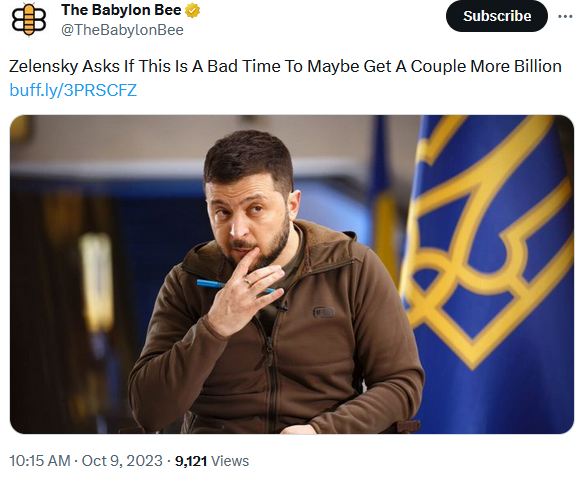This screenshot has height=487, width=585.
Task: Open The Babylon Bee display name
Action: click(121, 10)
